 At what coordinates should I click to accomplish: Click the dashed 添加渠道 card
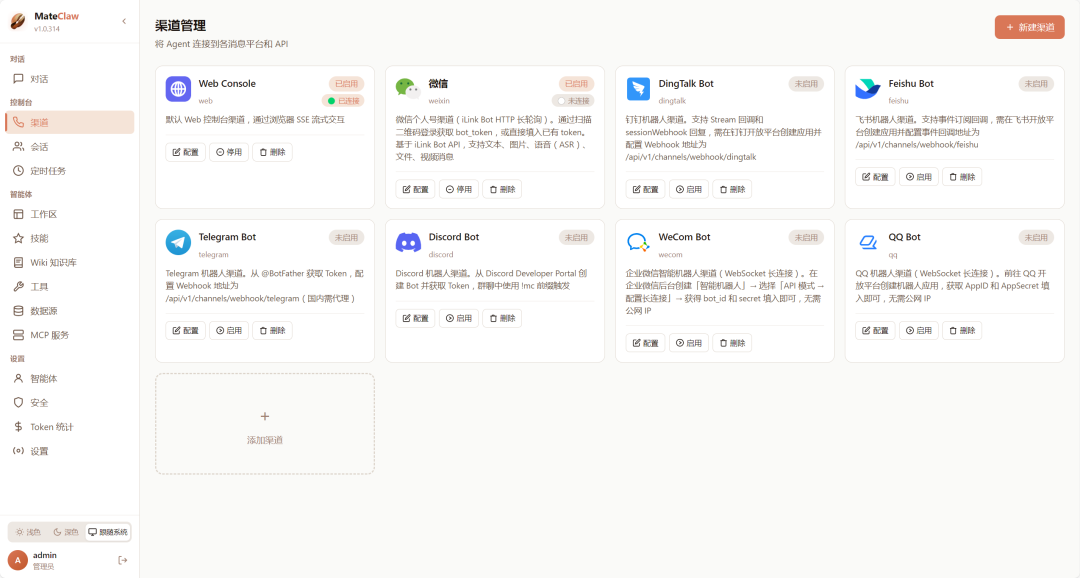(x=264, y=424)
